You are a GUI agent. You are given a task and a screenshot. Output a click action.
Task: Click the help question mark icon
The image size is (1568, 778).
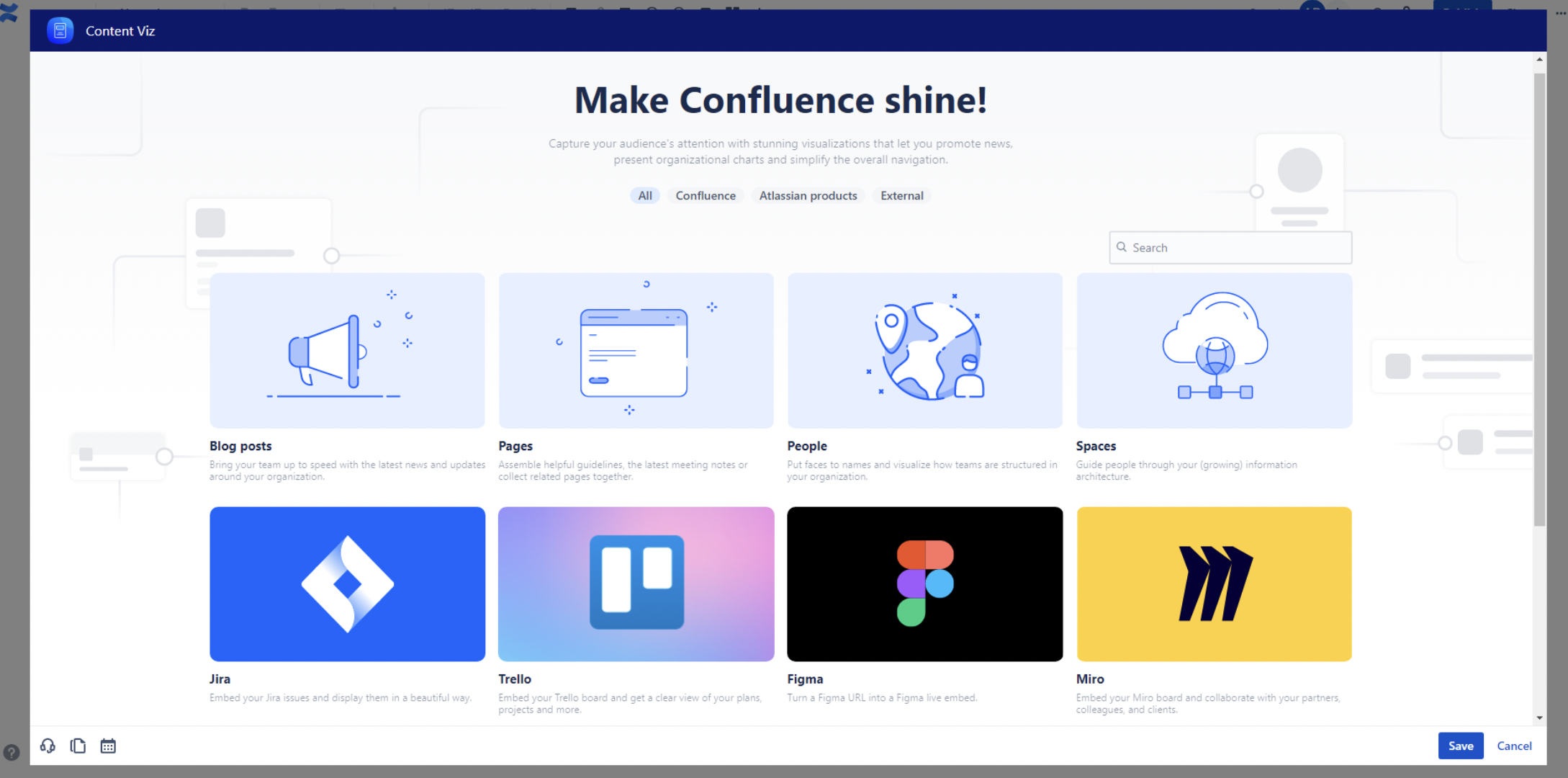pos(12,752)
